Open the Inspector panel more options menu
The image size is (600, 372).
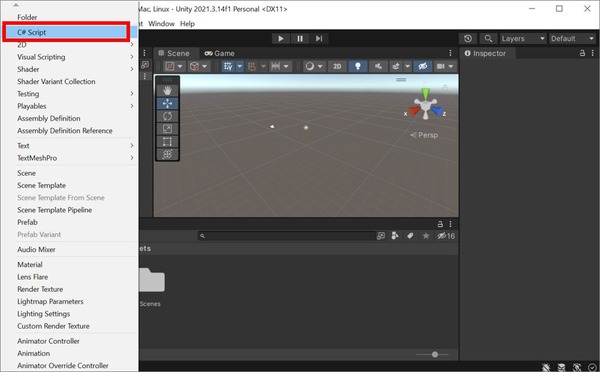(592, 53)
